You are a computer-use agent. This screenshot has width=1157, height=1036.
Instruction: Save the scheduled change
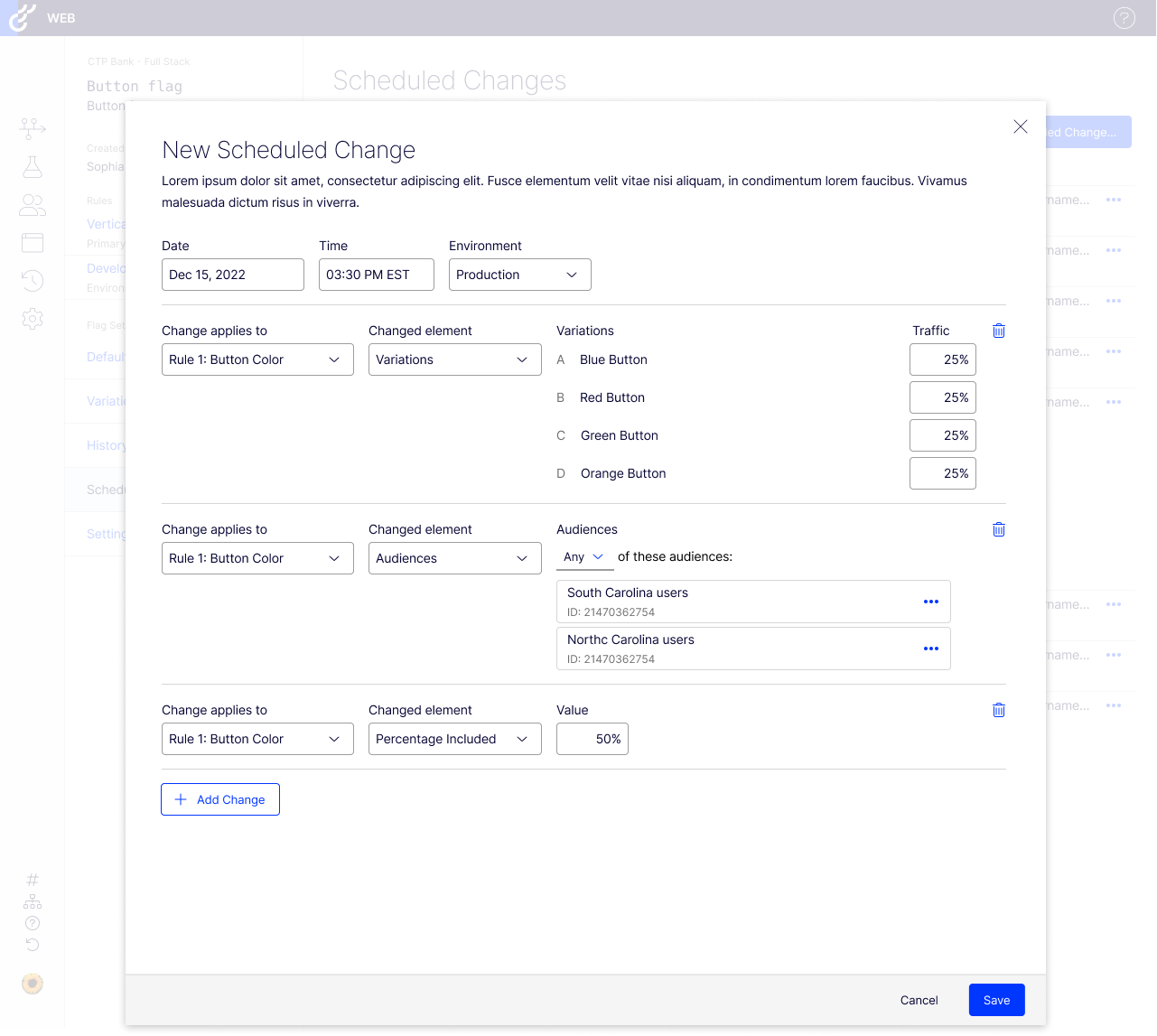[997, 1000]
